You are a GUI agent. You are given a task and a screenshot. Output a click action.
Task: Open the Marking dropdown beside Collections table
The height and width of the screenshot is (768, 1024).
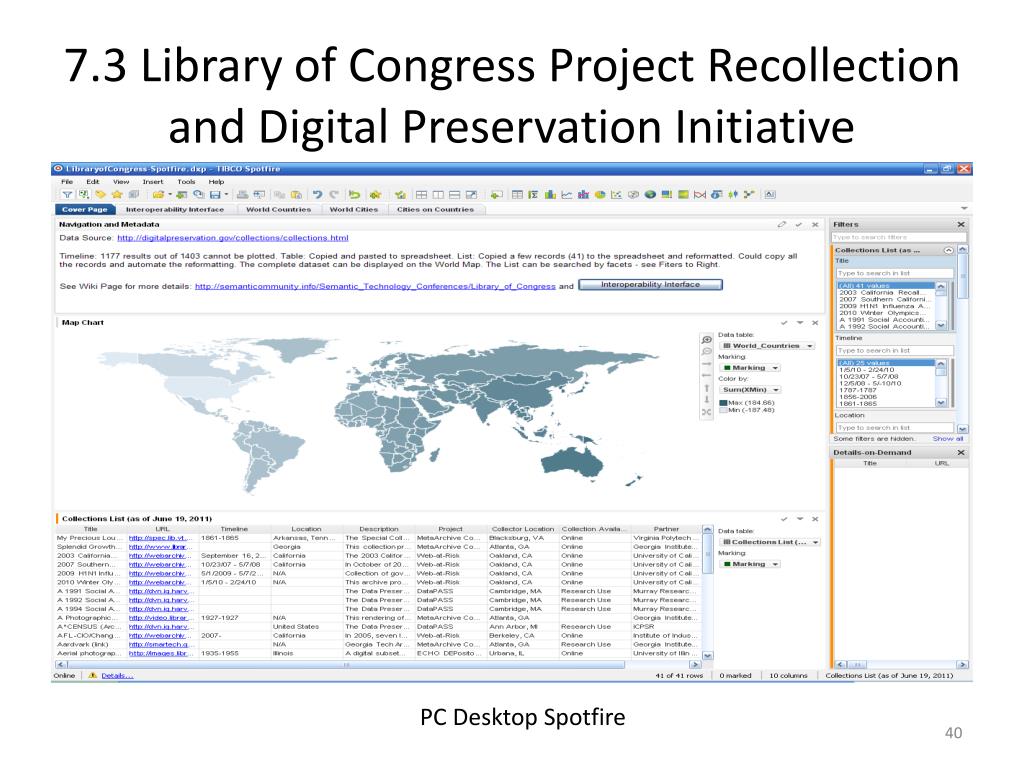point(750,564)
